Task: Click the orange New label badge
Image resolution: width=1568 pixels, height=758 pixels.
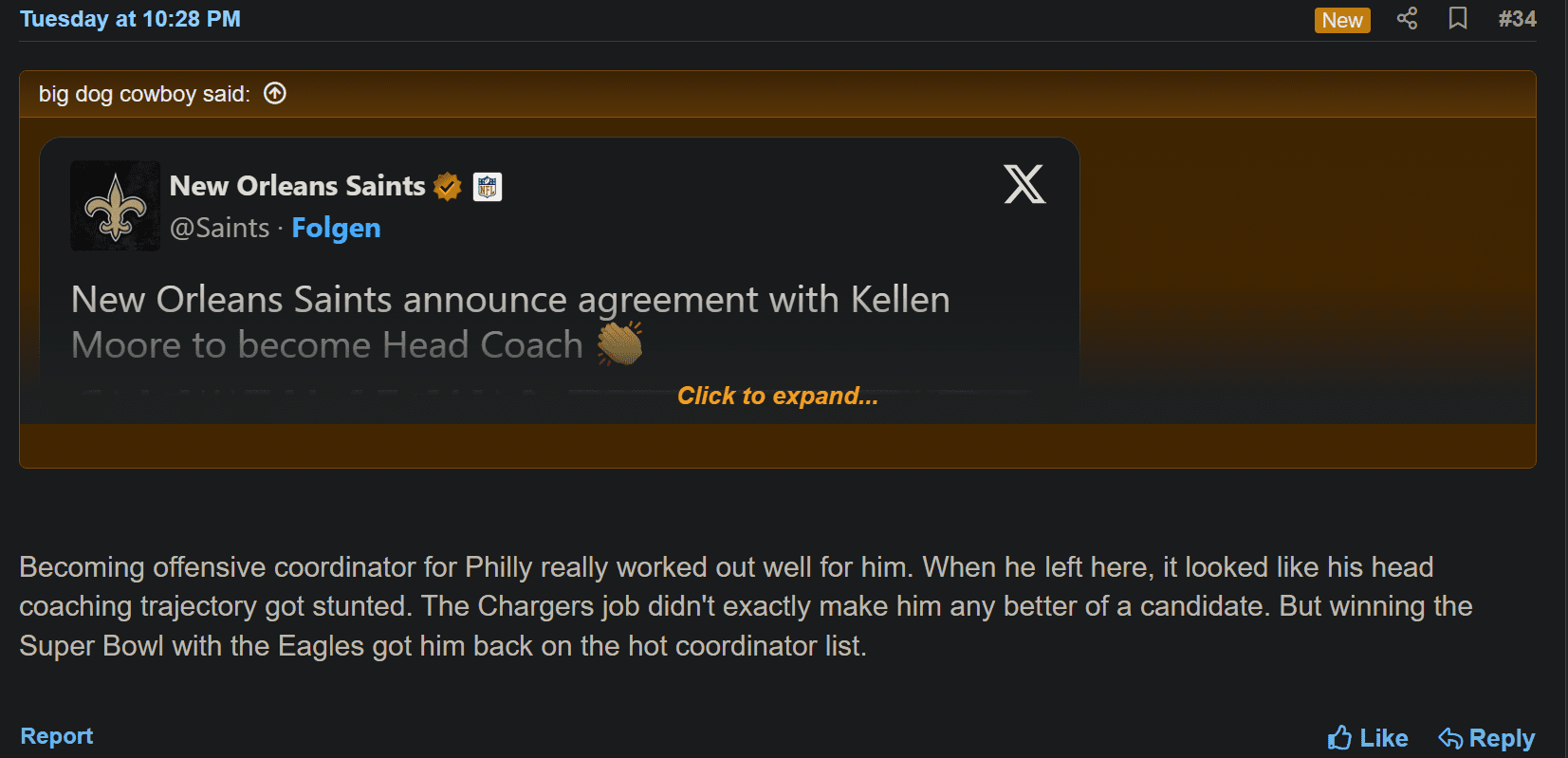Action: coord(1342,20)
